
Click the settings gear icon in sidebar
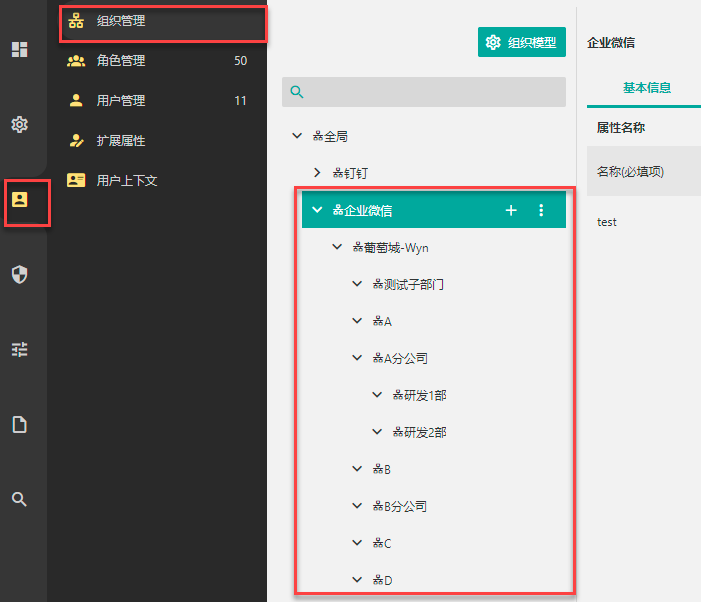(x=19, y=124)
